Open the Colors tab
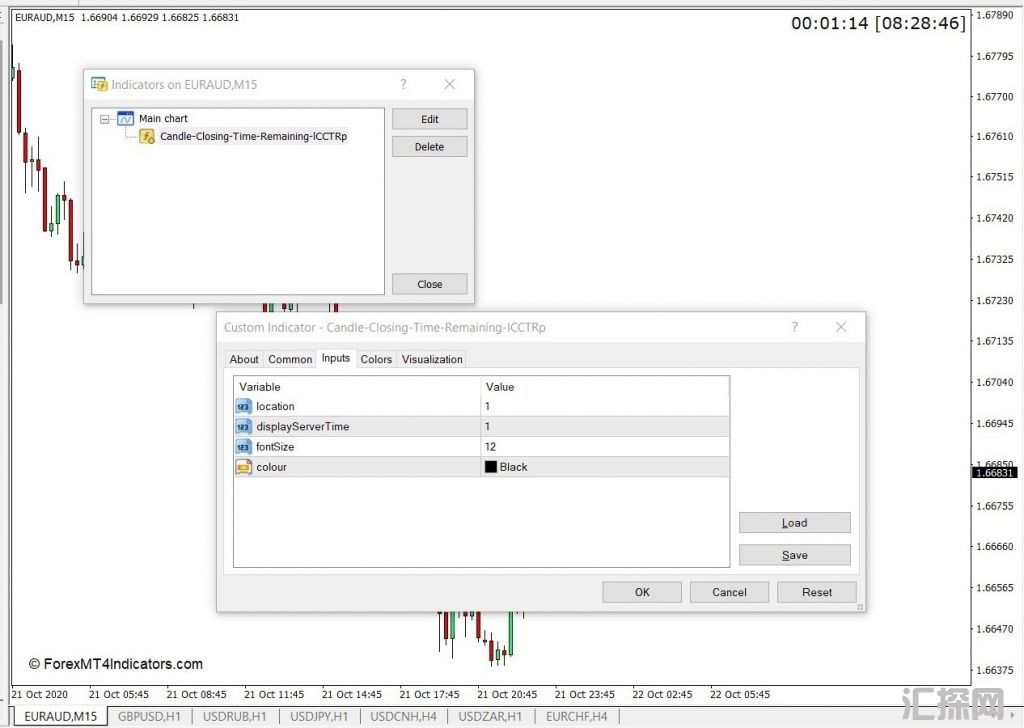 point(376,359)
